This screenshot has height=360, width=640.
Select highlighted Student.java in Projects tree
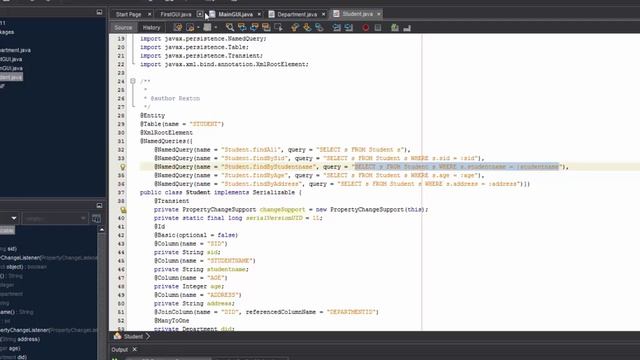coord(11,77)
